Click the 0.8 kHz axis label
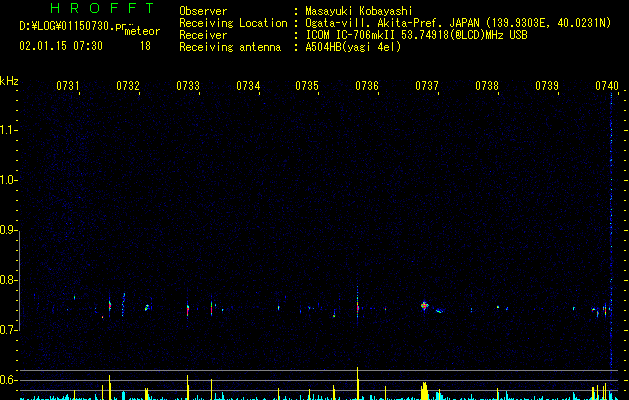 (8, 280)
